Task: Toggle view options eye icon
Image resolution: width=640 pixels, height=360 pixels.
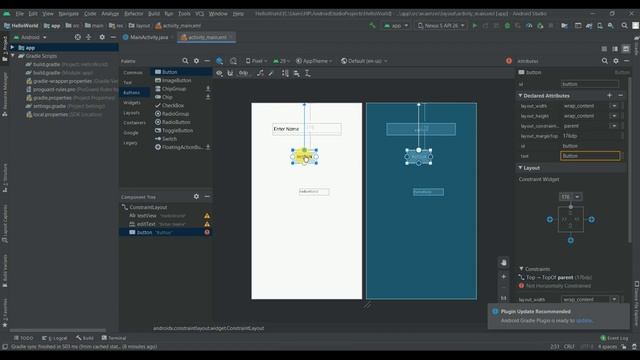Action: click(x=219, y=73)
